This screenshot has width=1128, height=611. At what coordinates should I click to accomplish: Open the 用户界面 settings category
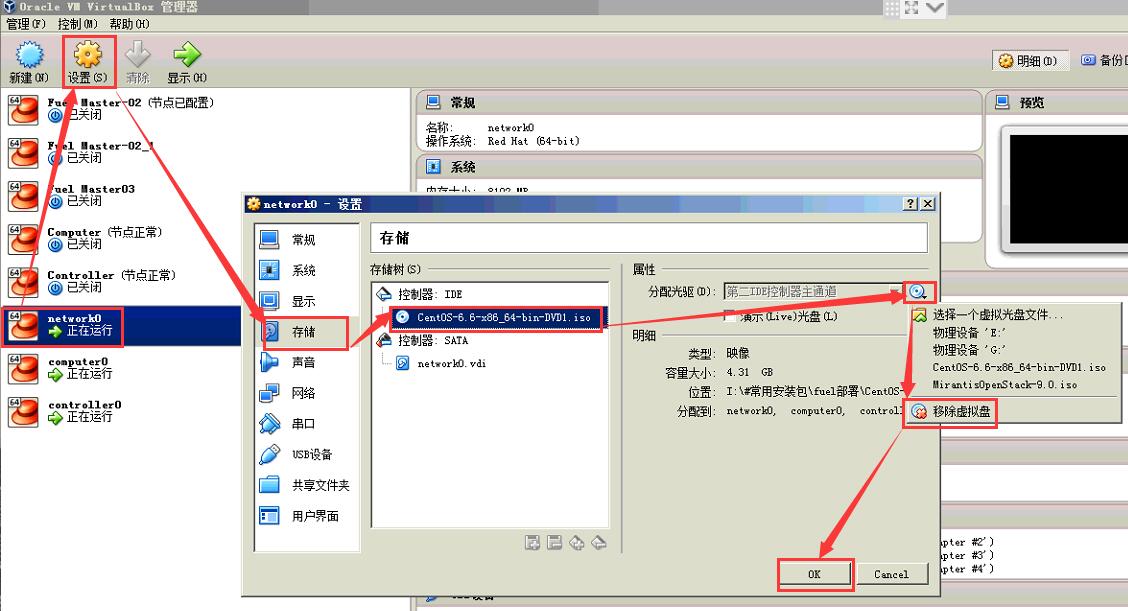tap(307, 516)
